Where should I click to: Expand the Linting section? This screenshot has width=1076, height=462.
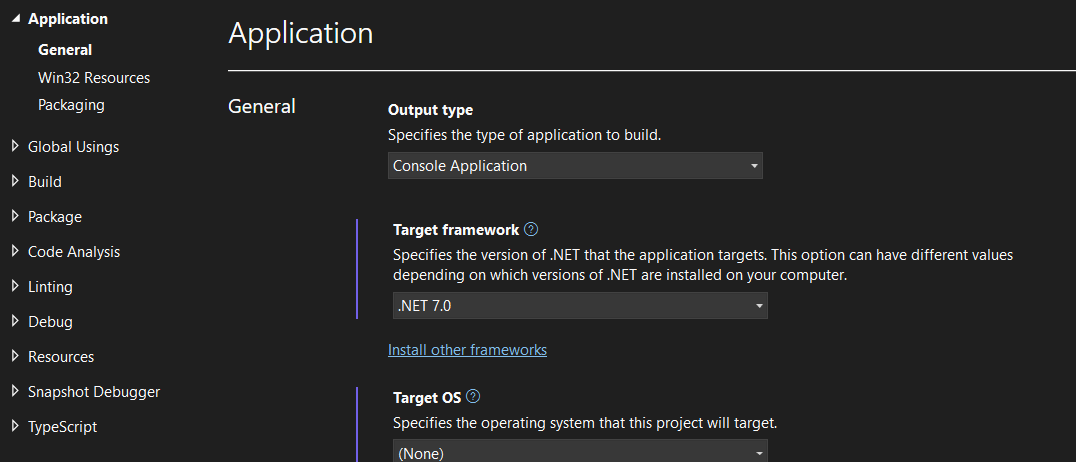tap(15, 286)
